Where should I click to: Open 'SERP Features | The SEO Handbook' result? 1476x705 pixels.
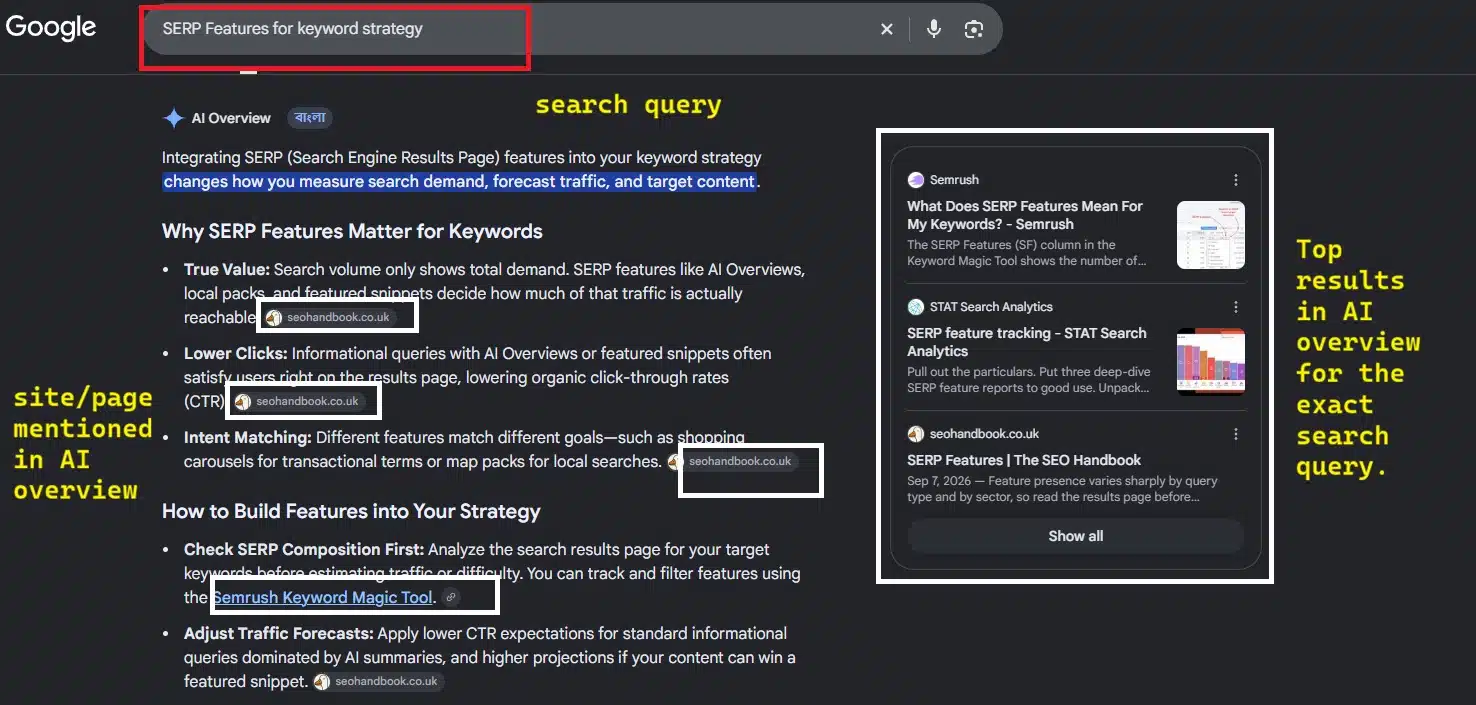point(1024,460)
